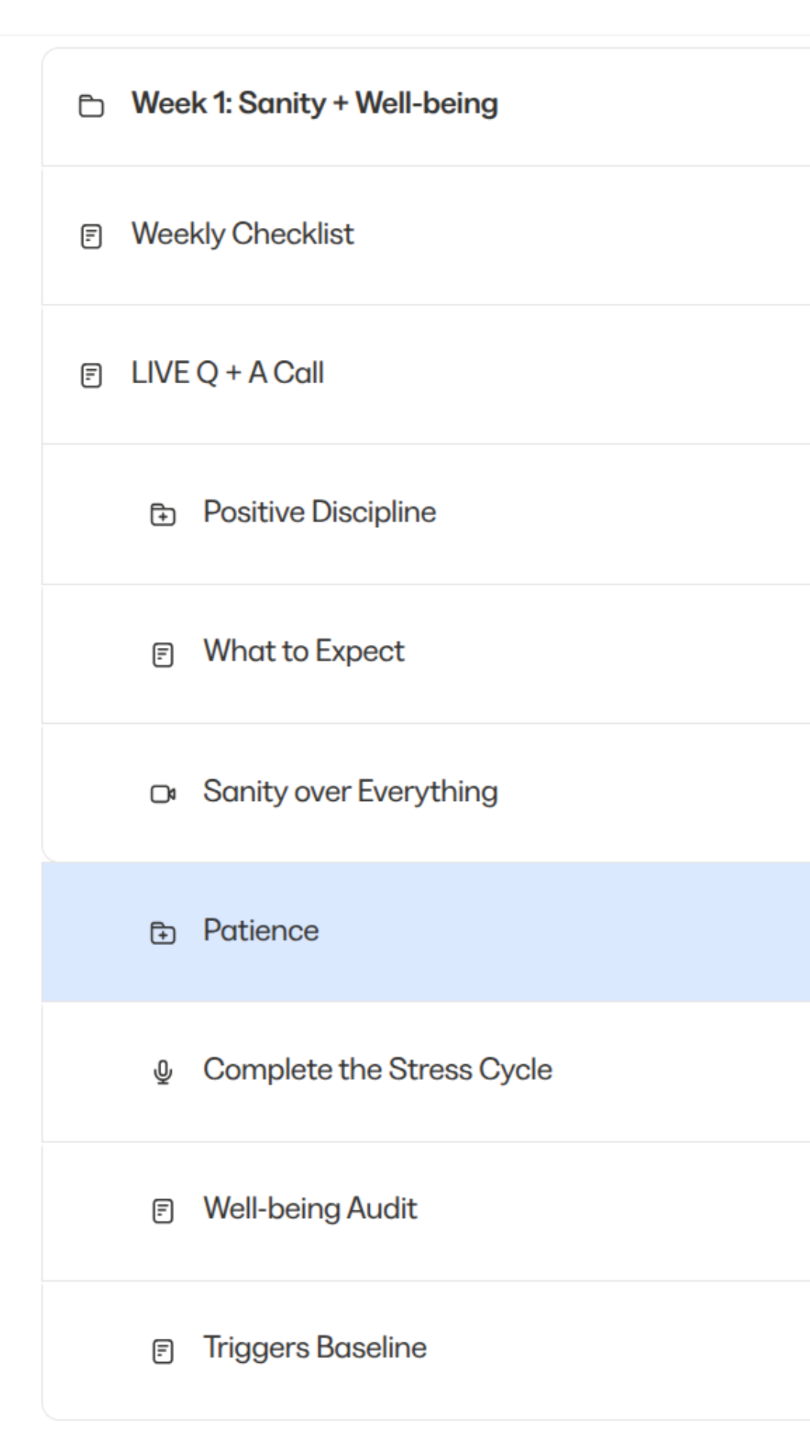Image resolution: width=810 pixels, height=1440 pixels.
Task: Click the document icon beside What to Expect
Action: pos(162,655)
